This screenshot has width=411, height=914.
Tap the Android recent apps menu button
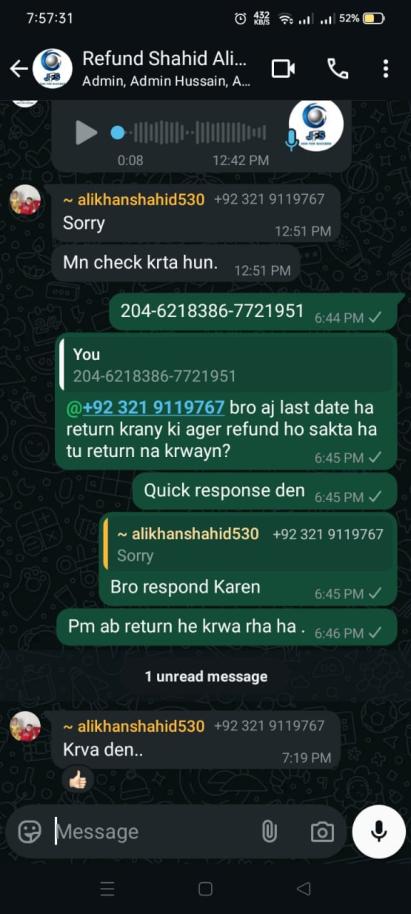click(x=107, y=889)
